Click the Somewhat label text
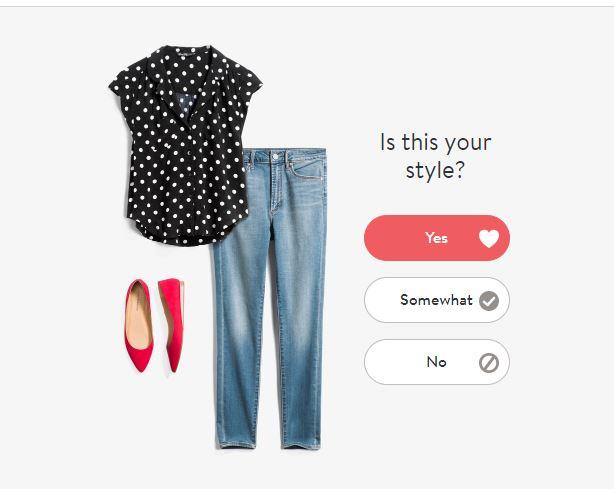Screen dimensions: 614x489 pyautogui.click(x=436, y=300)
